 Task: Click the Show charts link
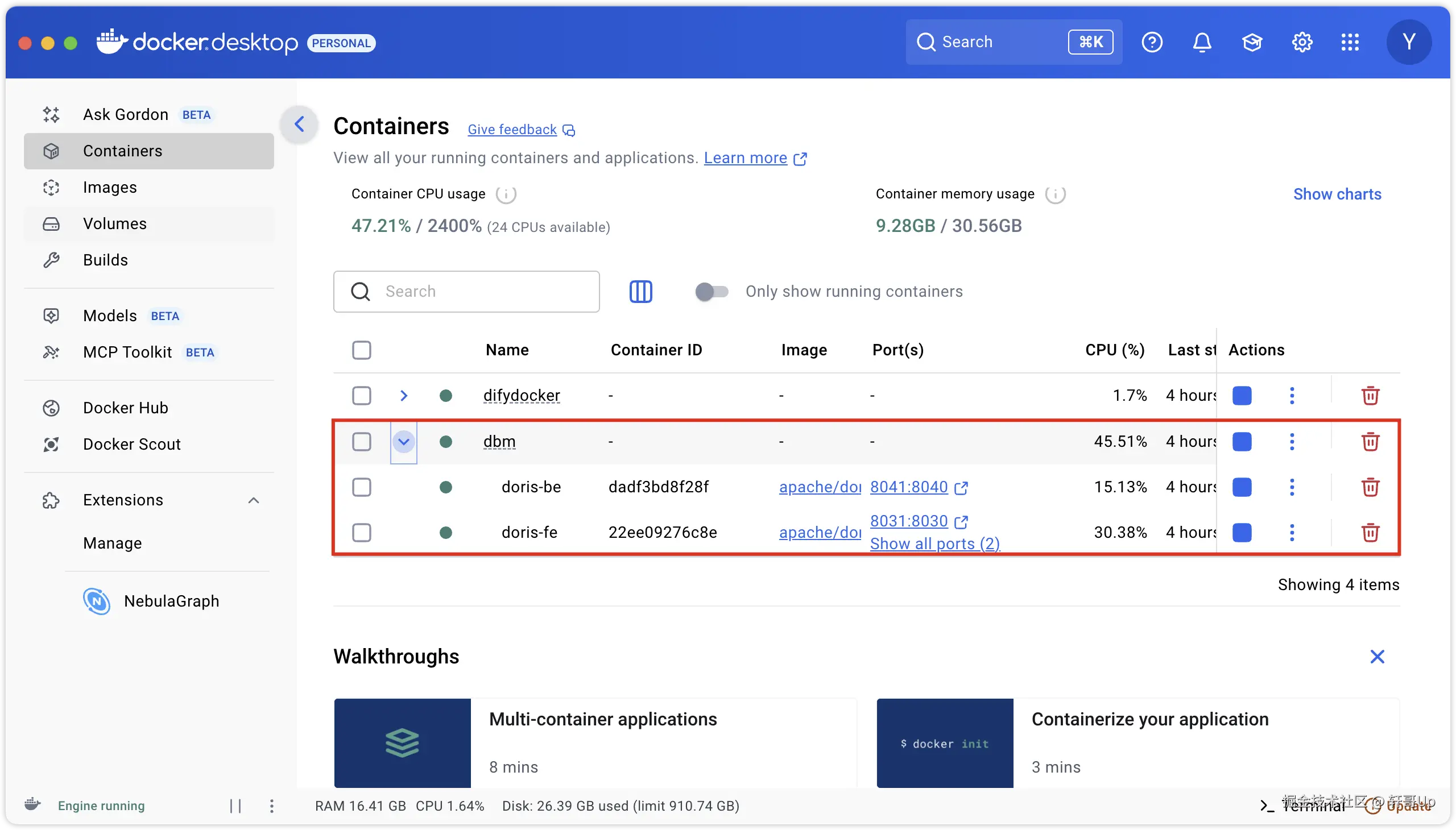tap(1337, 194)
